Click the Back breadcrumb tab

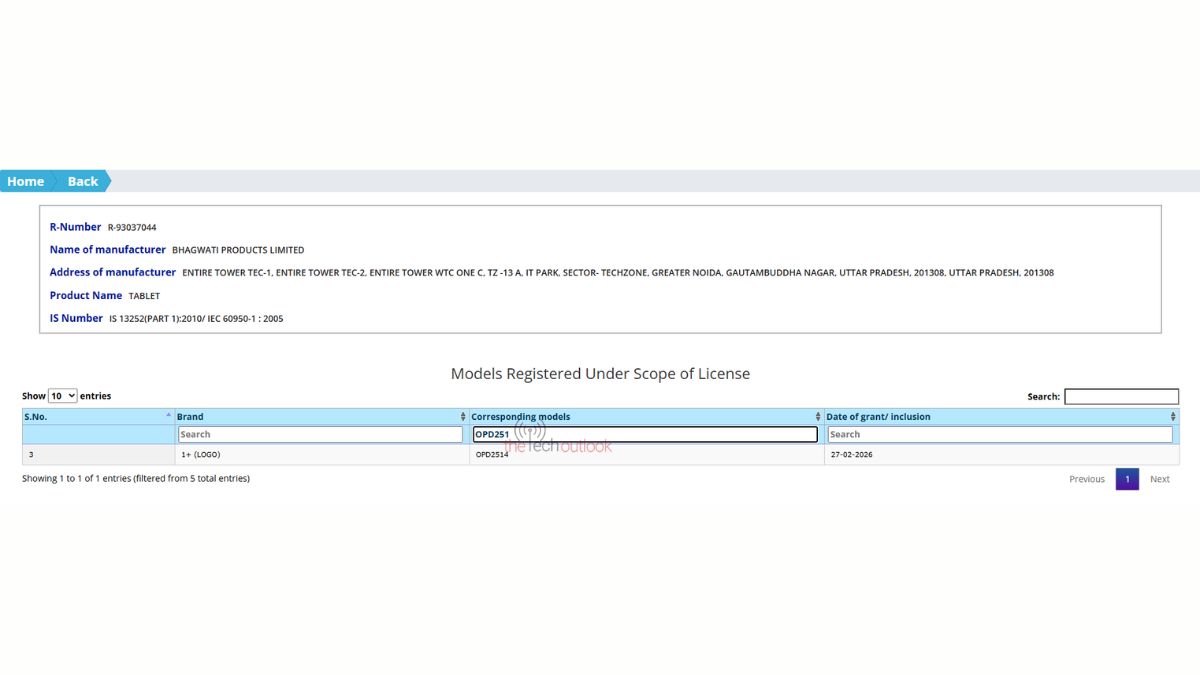tap(83, 181)
